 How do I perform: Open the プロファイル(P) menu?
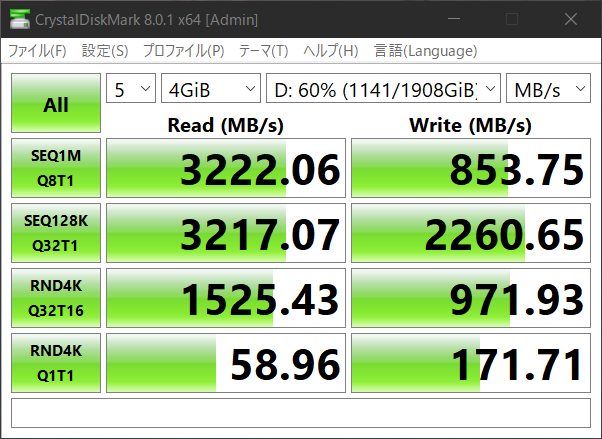(184, 51)
